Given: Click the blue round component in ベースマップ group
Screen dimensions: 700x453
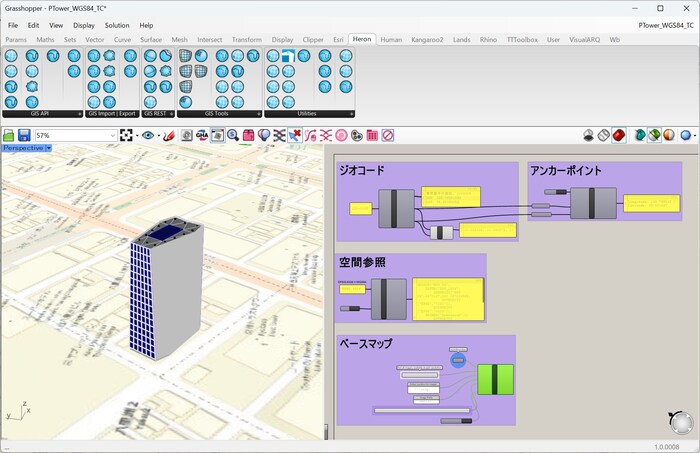Looking at the screenshot, I should point(458,360).
